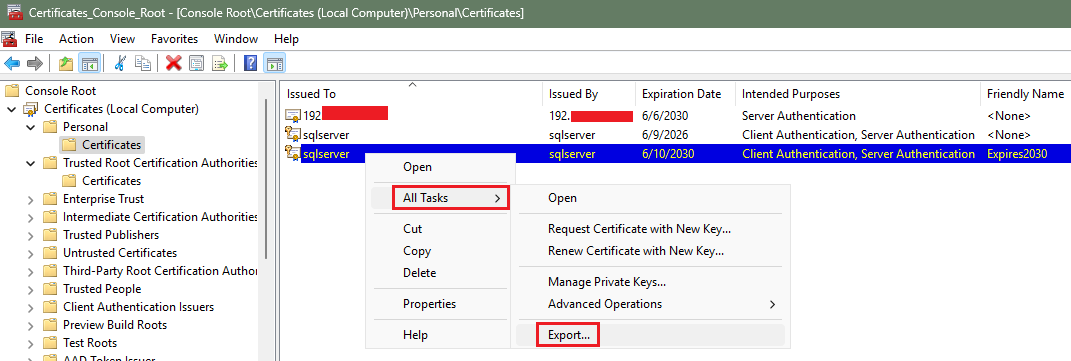Open the Action menu

point(75,39)
